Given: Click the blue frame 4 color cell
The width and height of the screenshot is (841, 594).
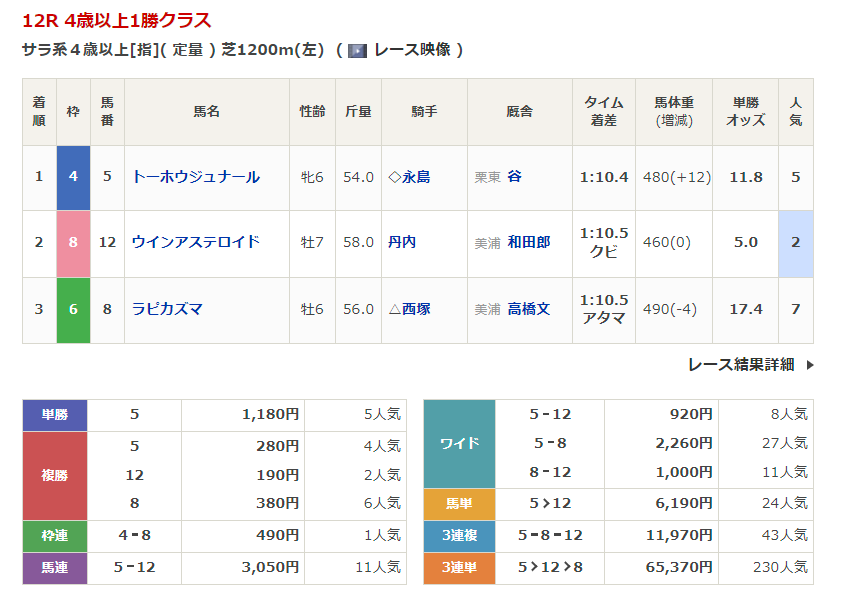Looking at the screenshot, I should [73, 177].
